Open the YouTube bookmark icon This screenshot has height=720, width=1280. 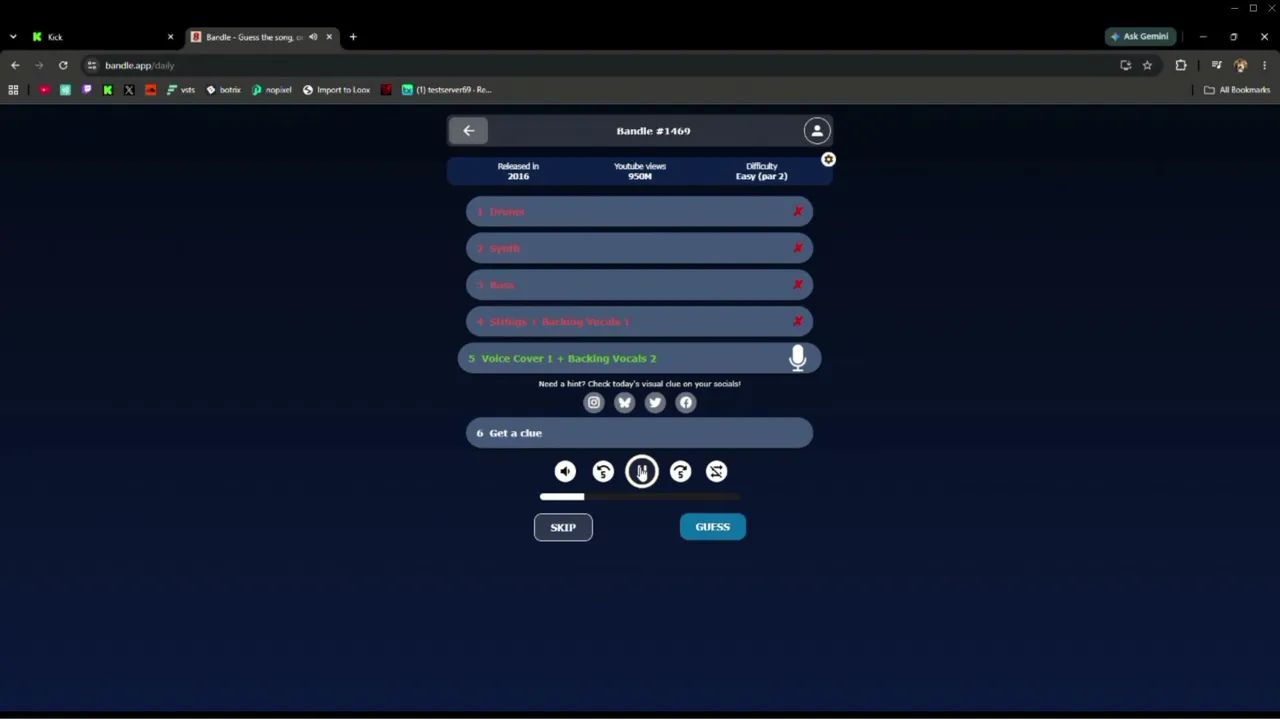(x=44, y=90)
